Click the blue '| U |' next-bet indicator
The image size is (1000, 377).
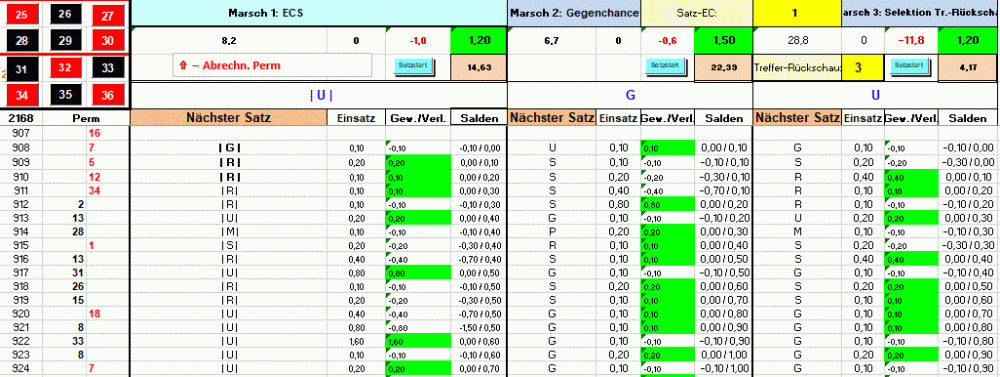(x=321, y=96)
